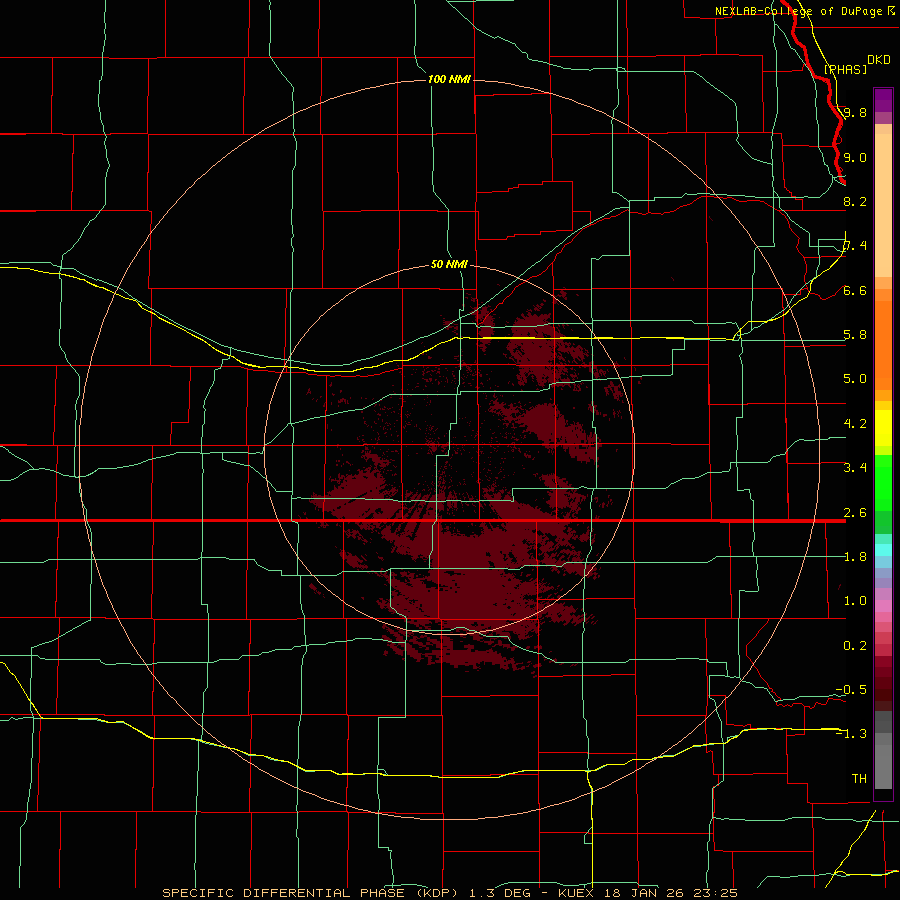Screen dimensions: 900x900
Task: Click the 4.2 scale value
Action: point(855,424)
